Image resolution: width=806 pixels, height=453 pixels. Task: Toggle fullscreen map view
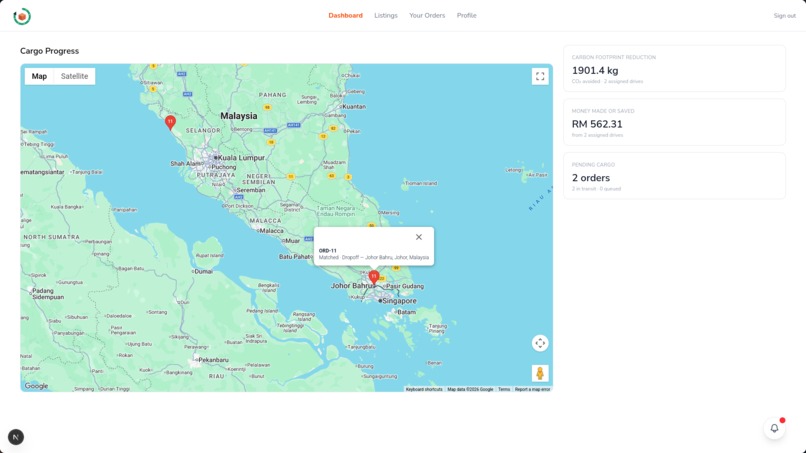pyautogui.click(x=540, y=77)
